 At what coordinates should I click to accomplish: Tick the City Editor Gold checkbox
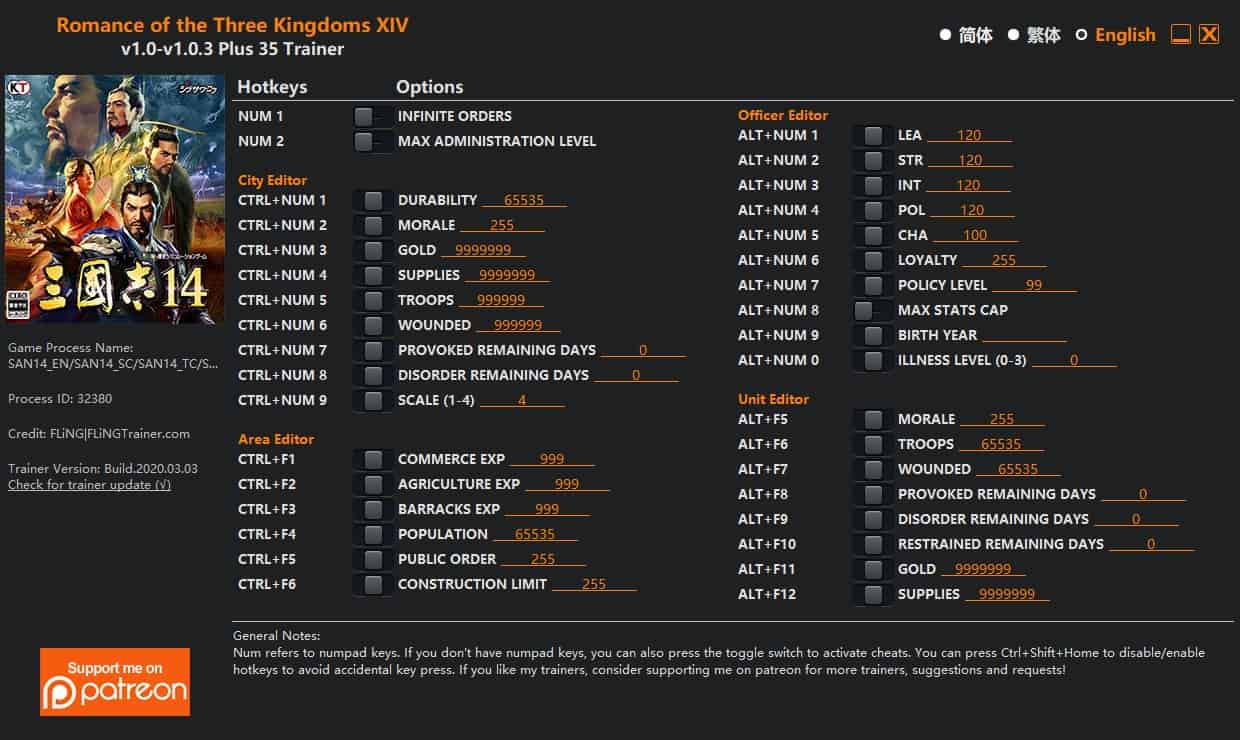click(373, 250)
